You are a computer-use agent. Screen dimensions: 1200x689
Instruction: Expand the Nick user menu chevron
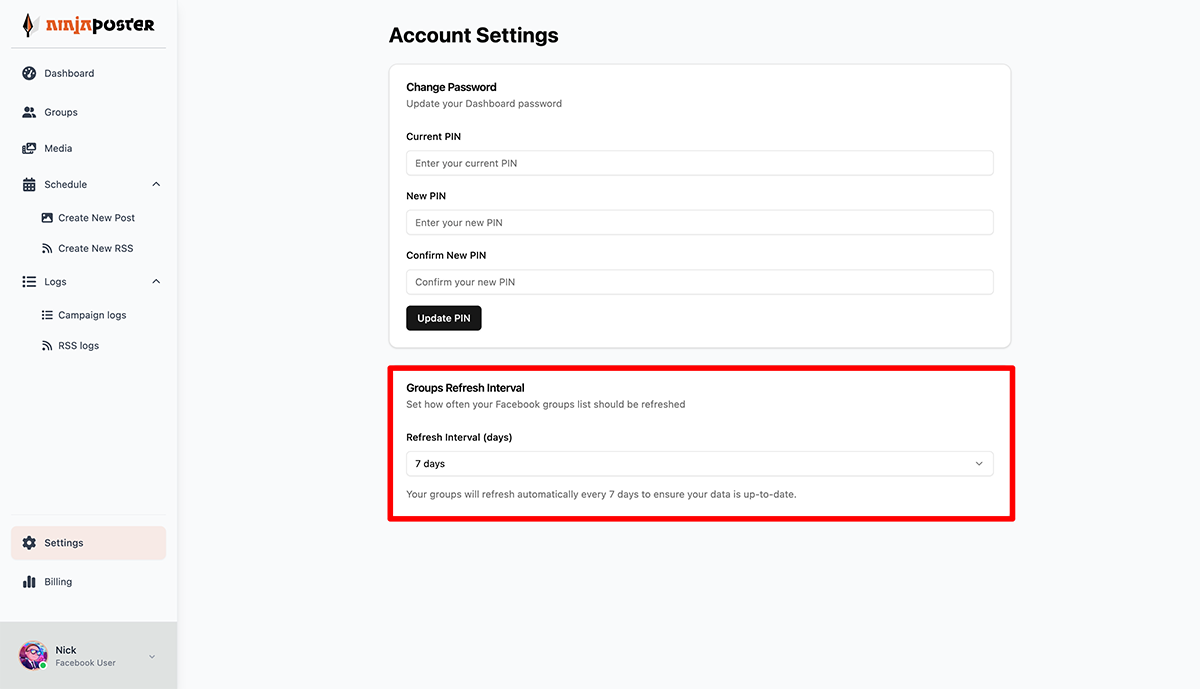(152, 657)
